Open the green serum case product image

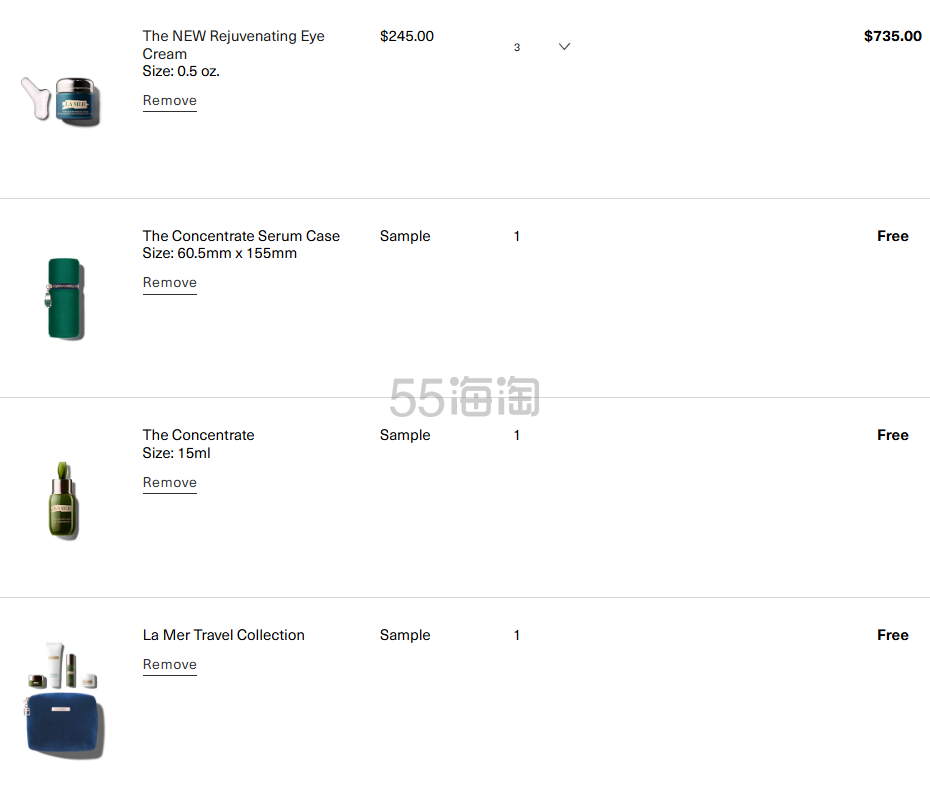tap(65, 299)
